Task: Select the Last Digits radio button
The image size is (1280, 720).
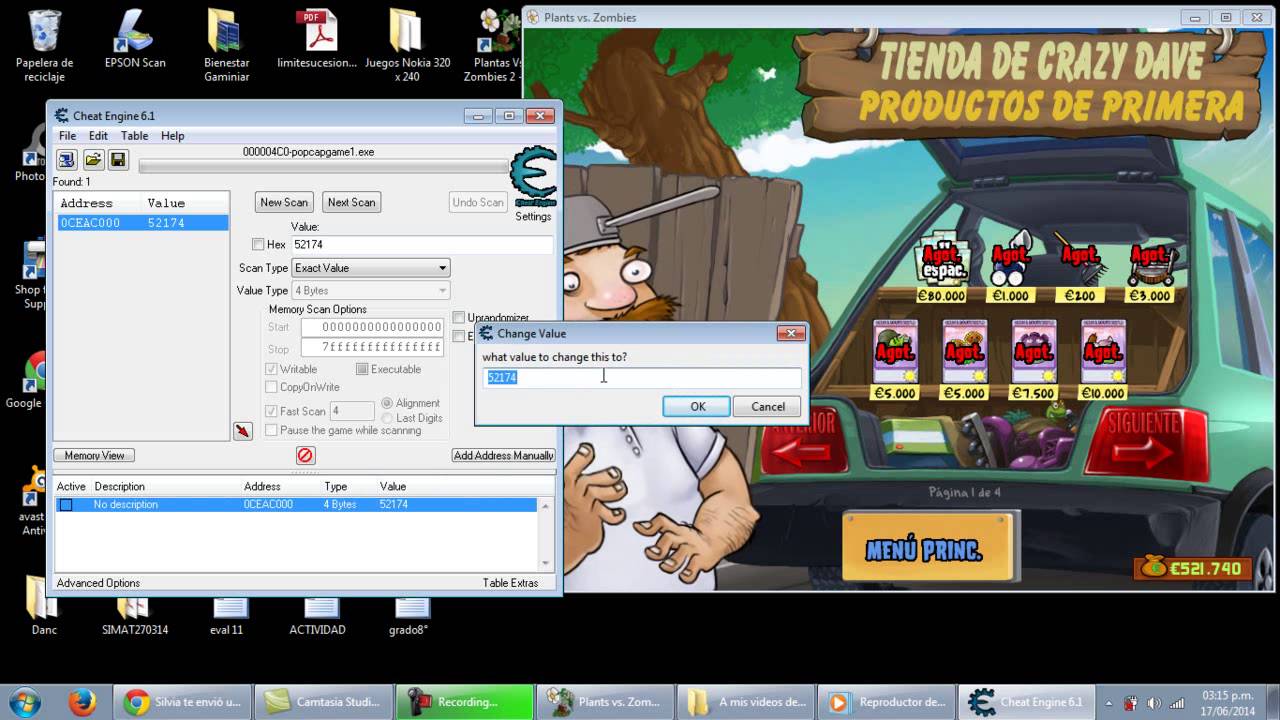Action: pos(387,418)
